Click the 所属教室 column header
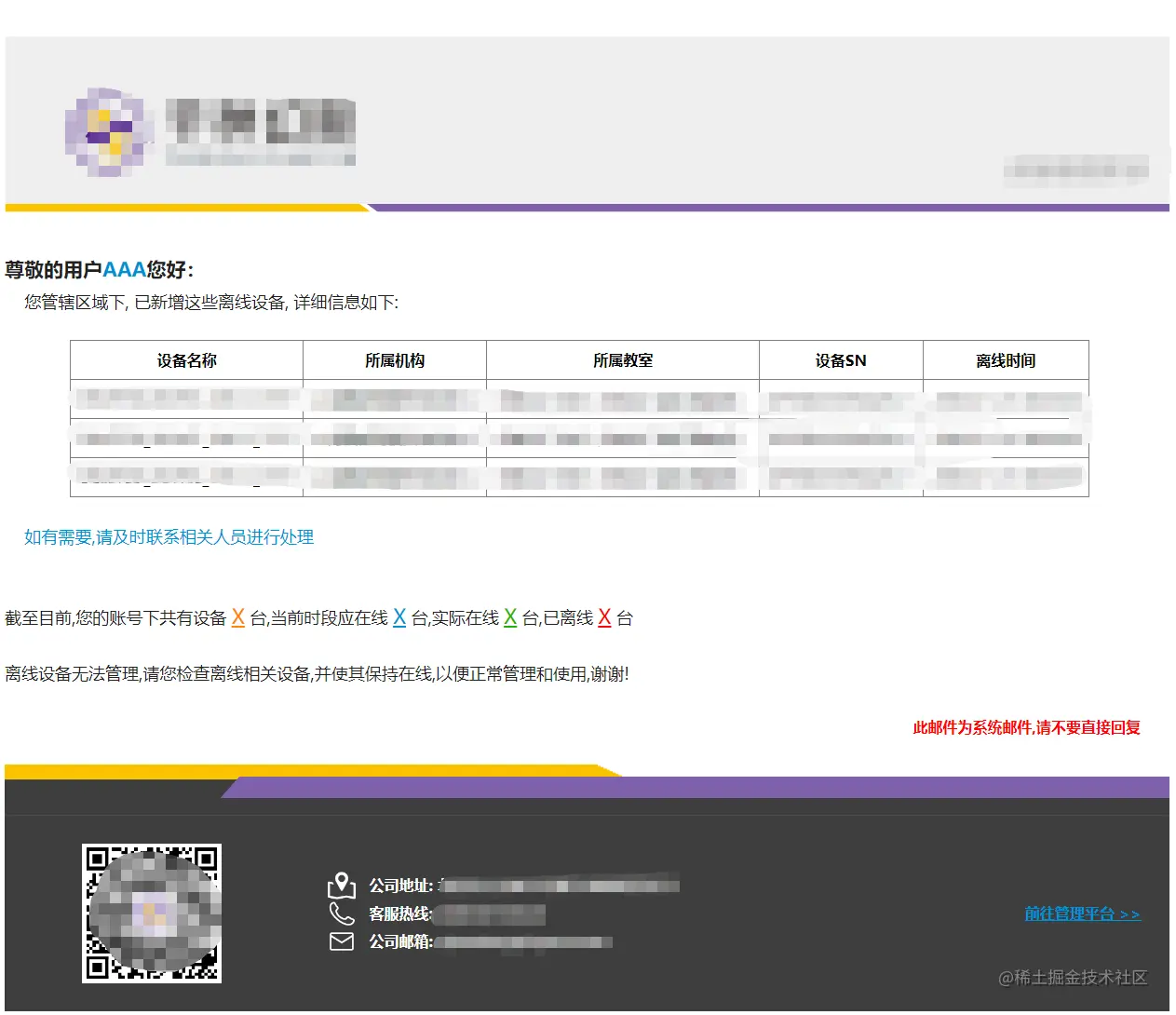This screenshot has height=1015, width=1176. 623,360
